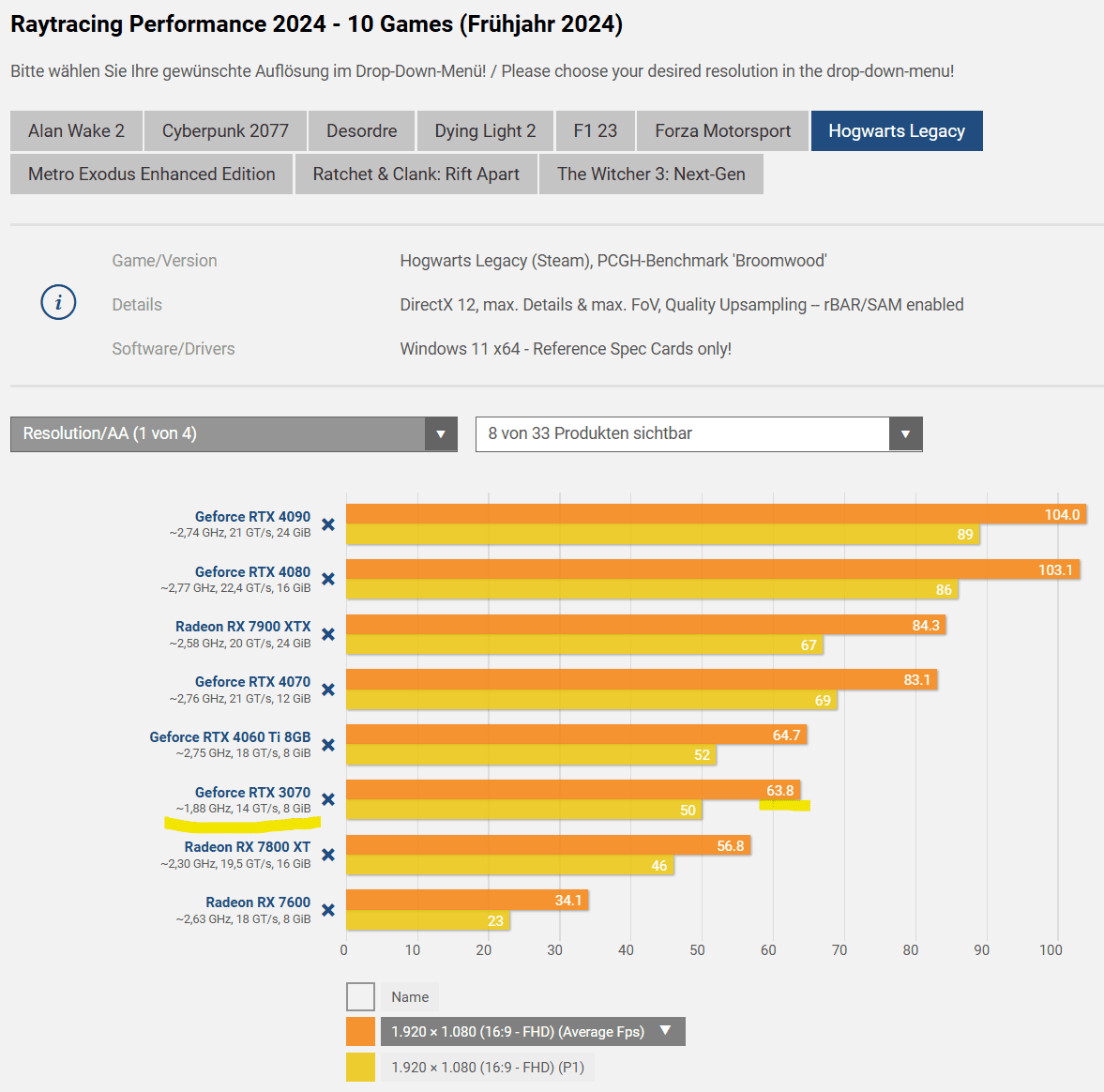Click the '~2,74 GHz, 21 GT/s, 24 GiB' spec text
This screenshot has width=1104, height=1092.
240,533
